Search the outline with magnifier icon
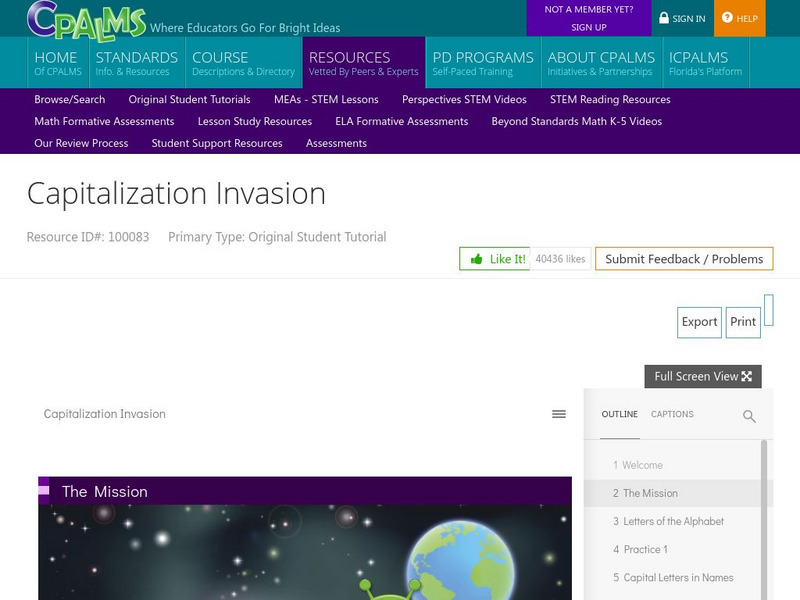 [x=749, y=416]
